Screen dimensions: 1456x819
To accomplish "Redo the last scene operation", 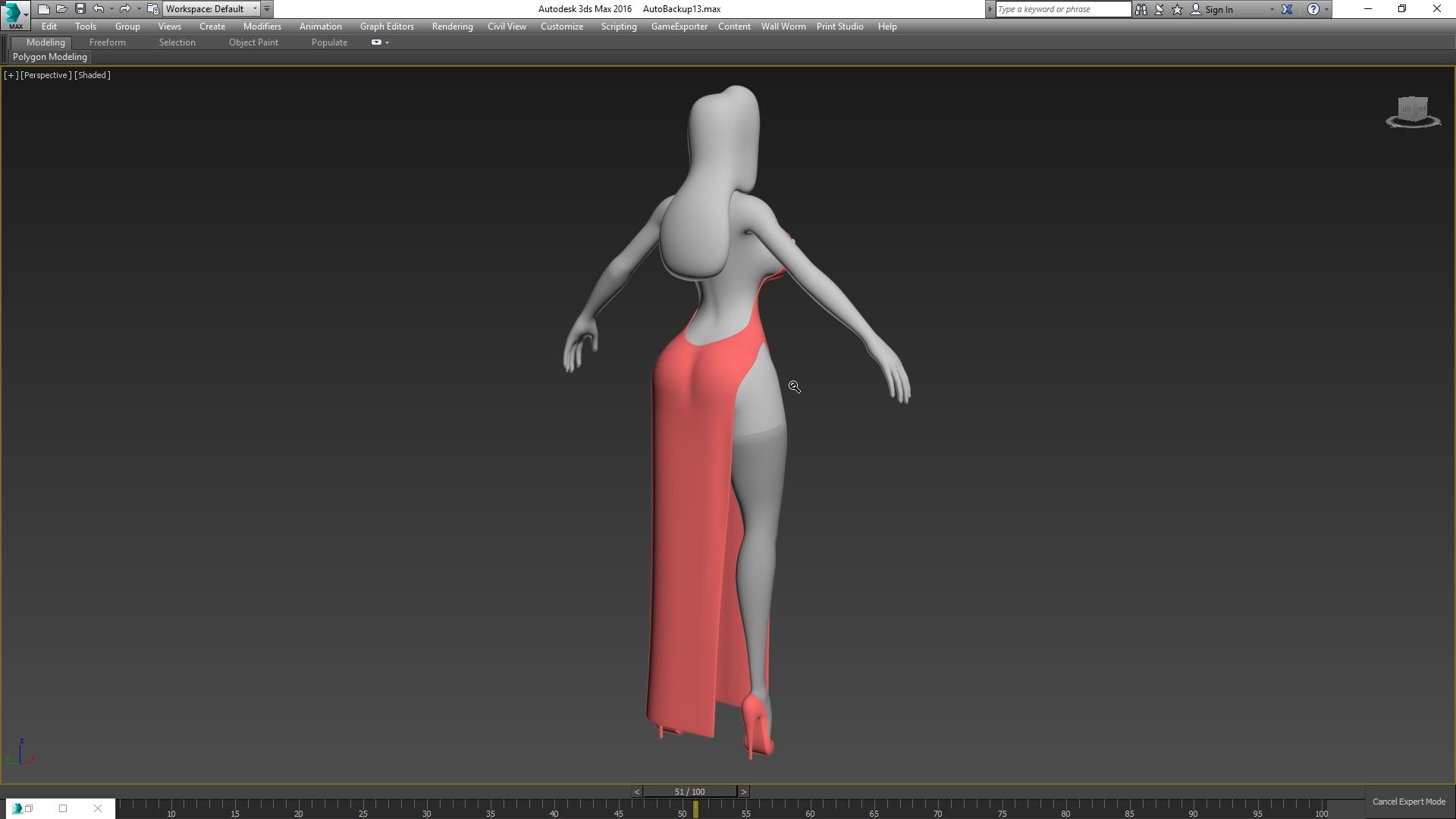I will tap(125, 9).
